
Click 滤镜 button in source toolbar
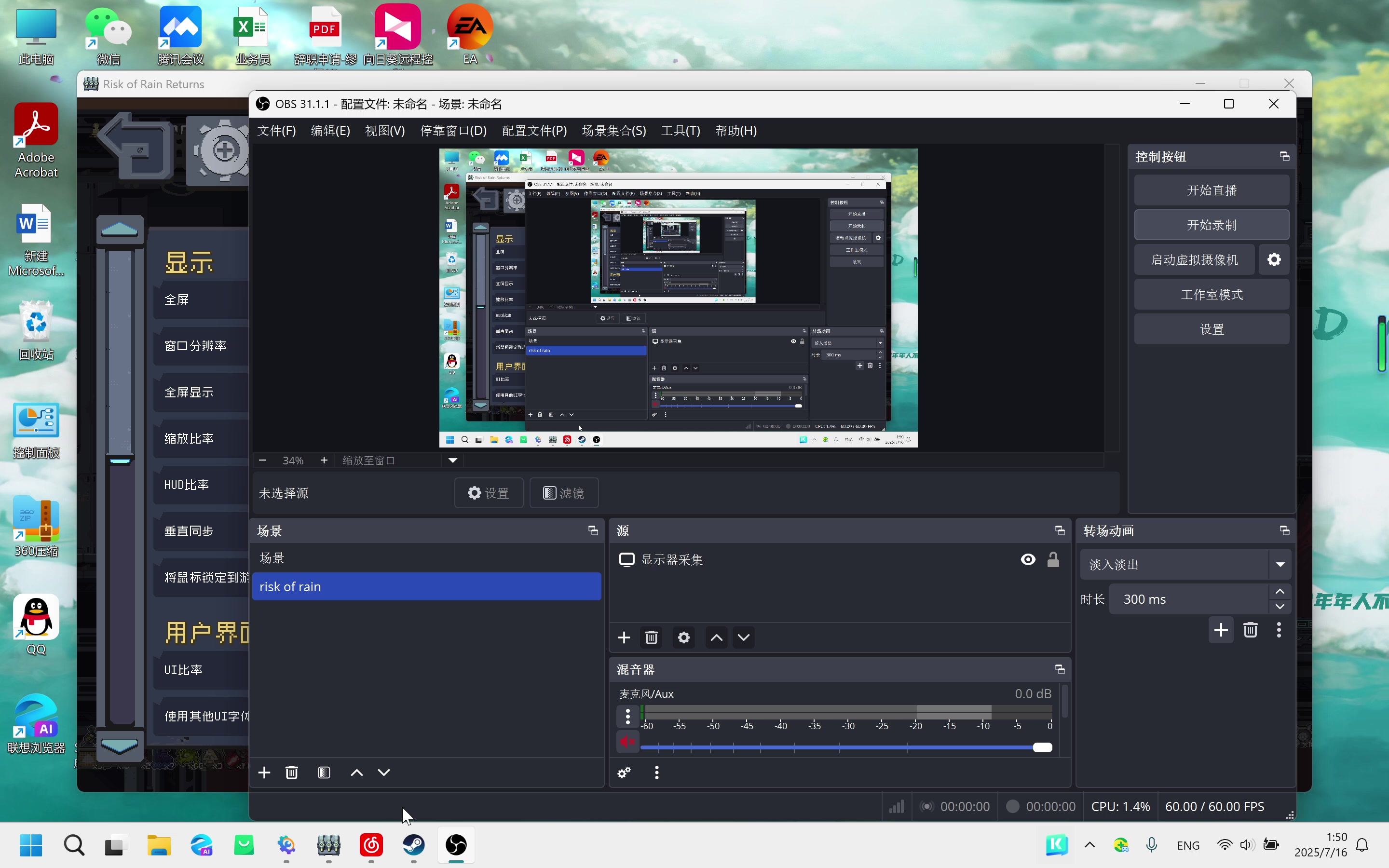click(x=564, y=493)
